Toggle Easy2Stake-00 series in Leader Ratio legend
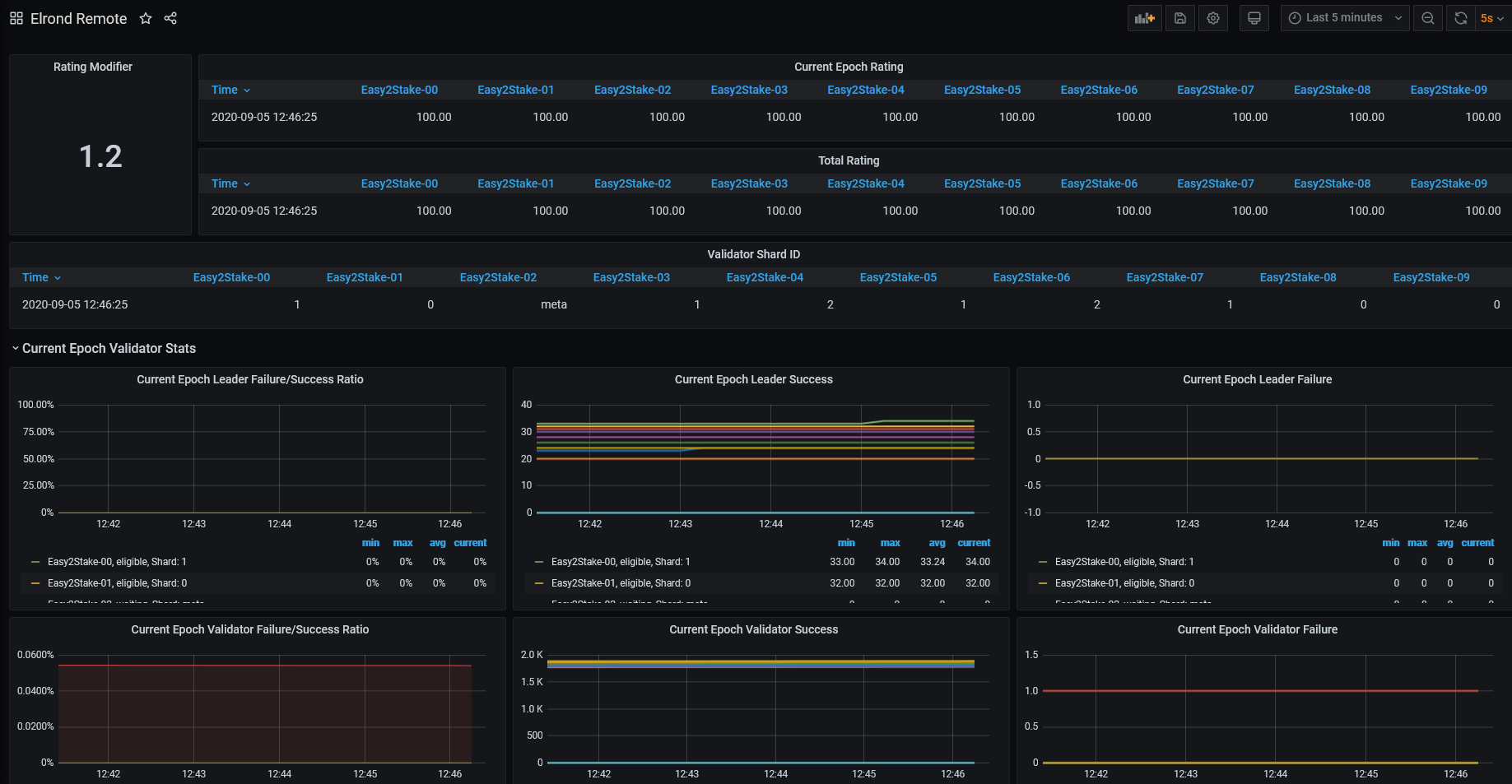Screen dimensions: 1512x784 pos(117,562)
